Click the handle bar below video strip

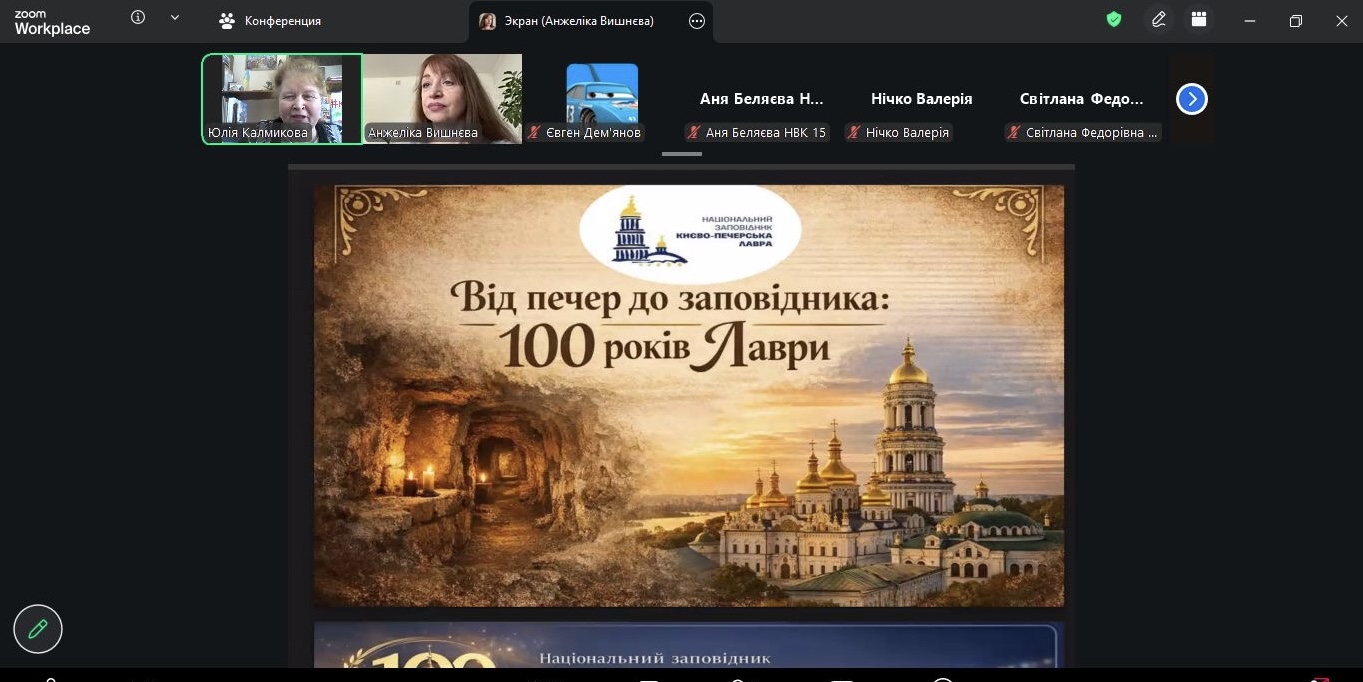[x=682, y=154]
